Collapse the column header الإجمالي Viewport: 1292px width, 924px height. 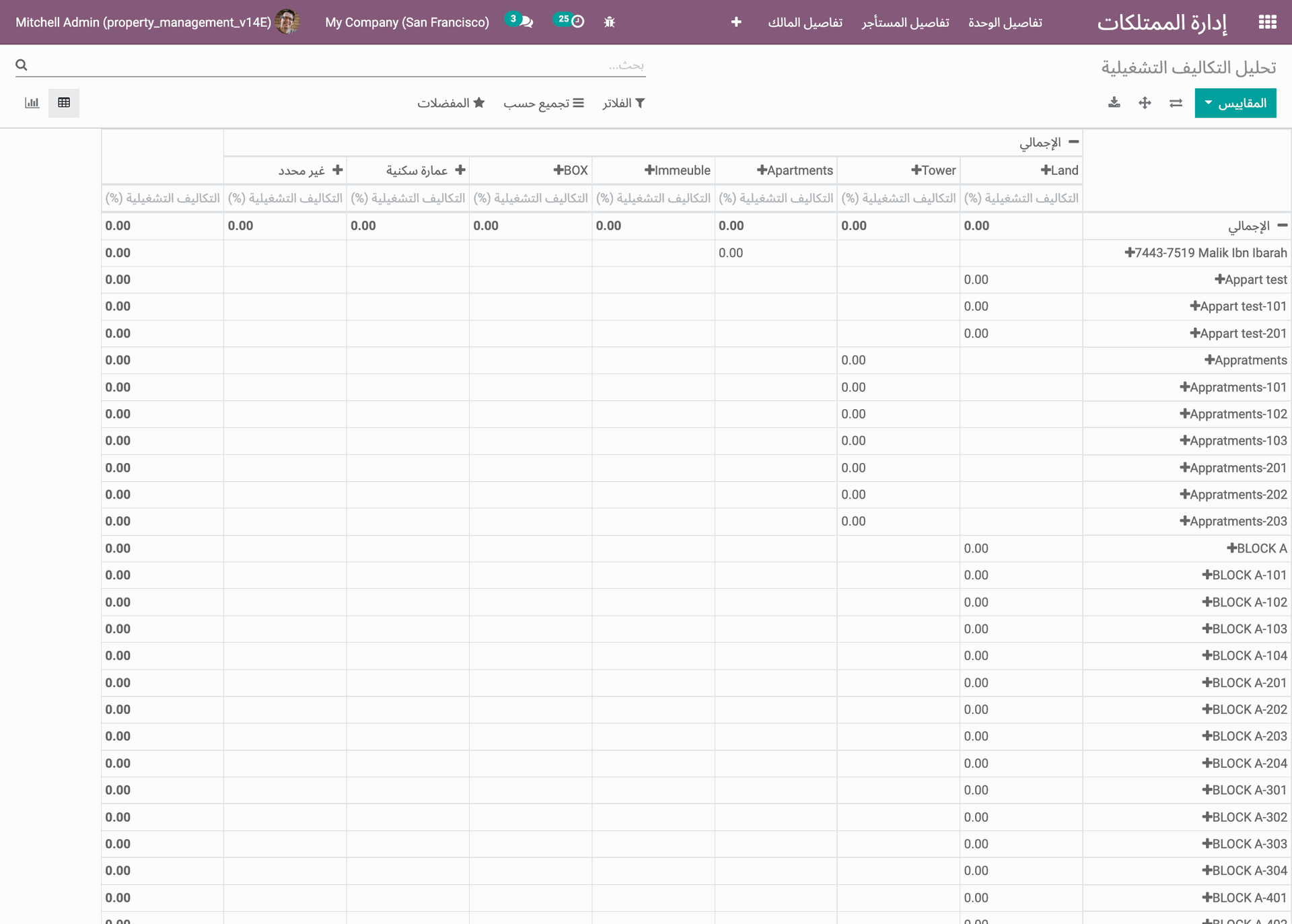[x=1050, y=143]
